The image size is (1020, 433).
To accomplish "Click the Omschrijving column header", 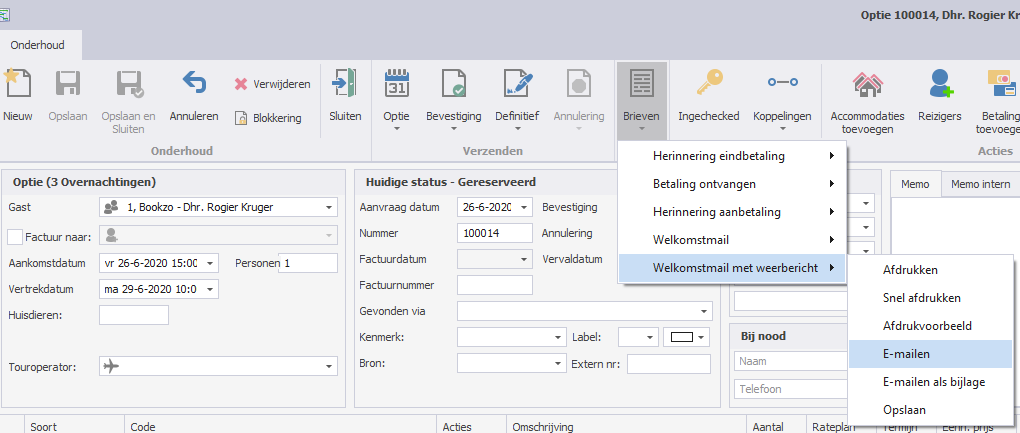I will pos(626,425).
